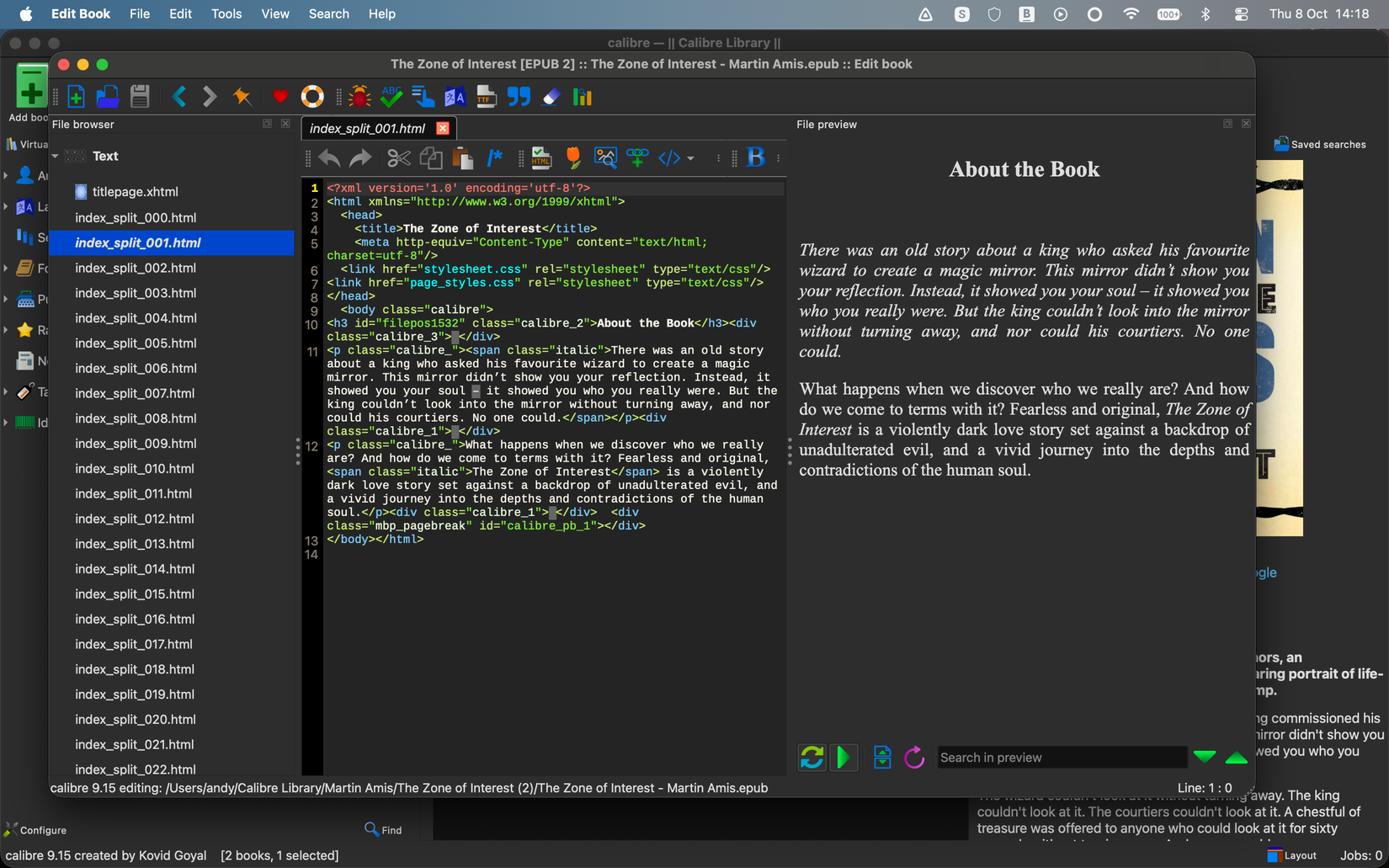
Task: Open the Search menu in menu bar
Action: (328, 13)
